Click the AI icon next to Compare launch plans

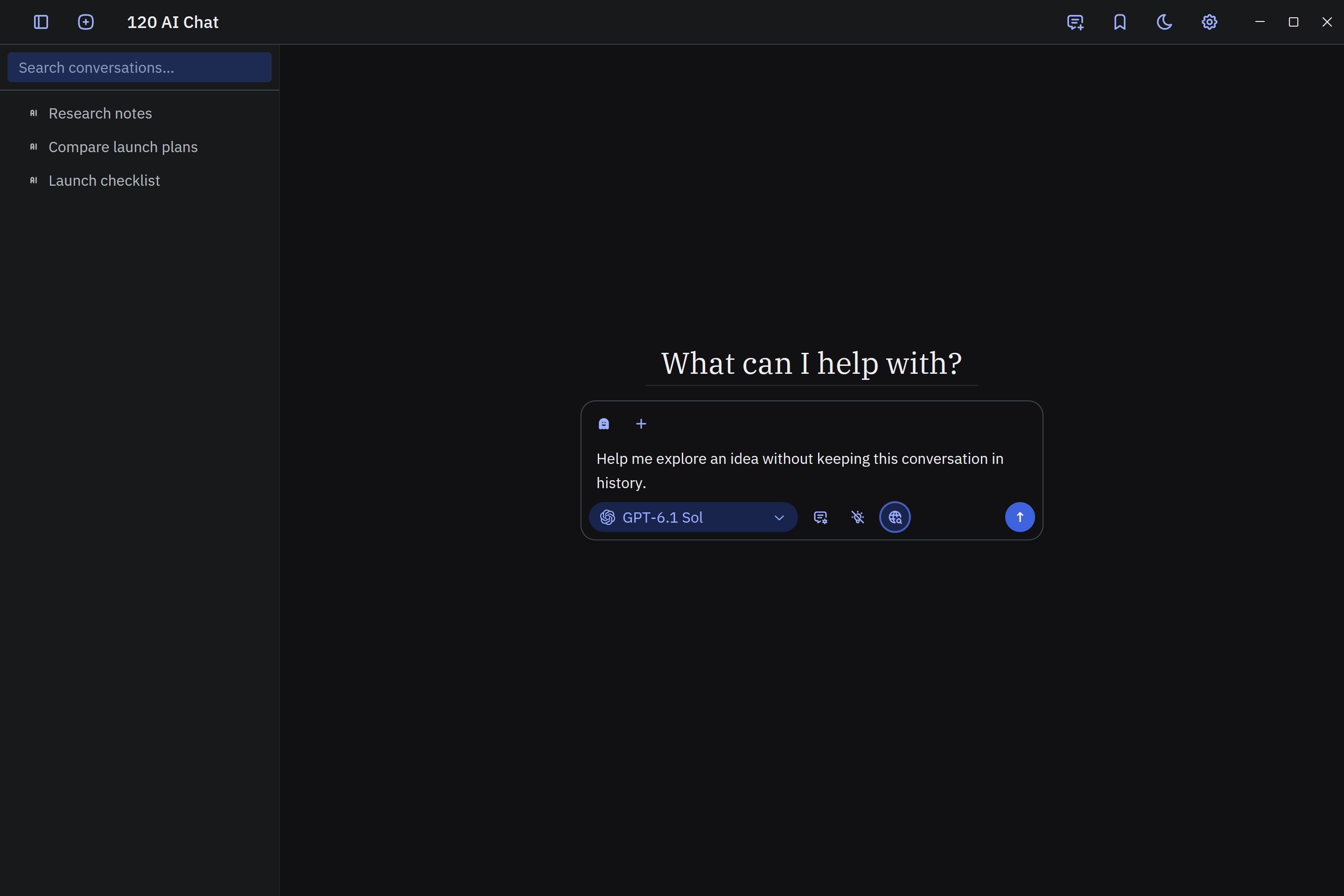click(34, 147)
